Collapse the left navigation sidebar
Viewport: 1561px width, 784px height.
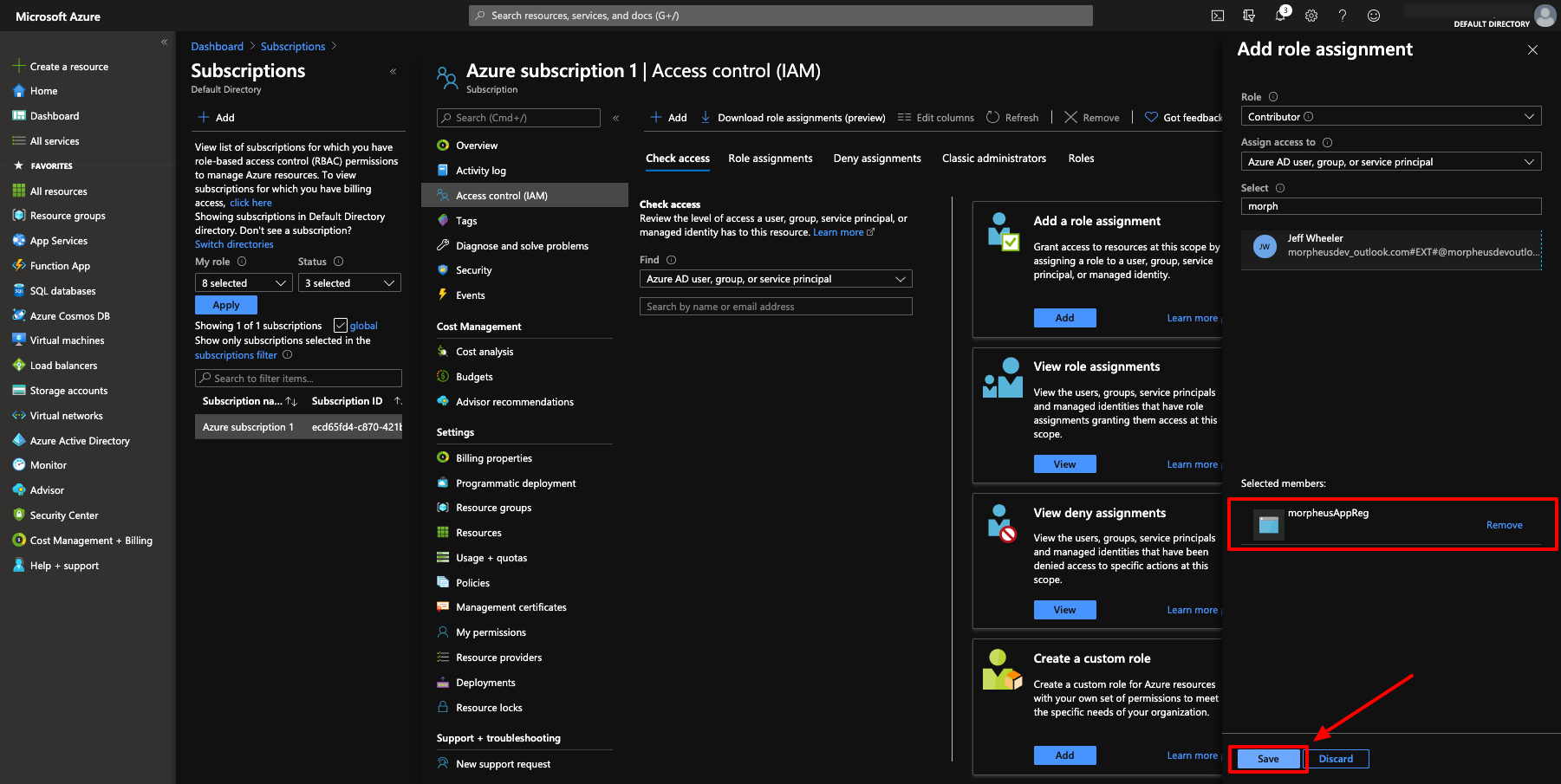(x=164, y=42)
